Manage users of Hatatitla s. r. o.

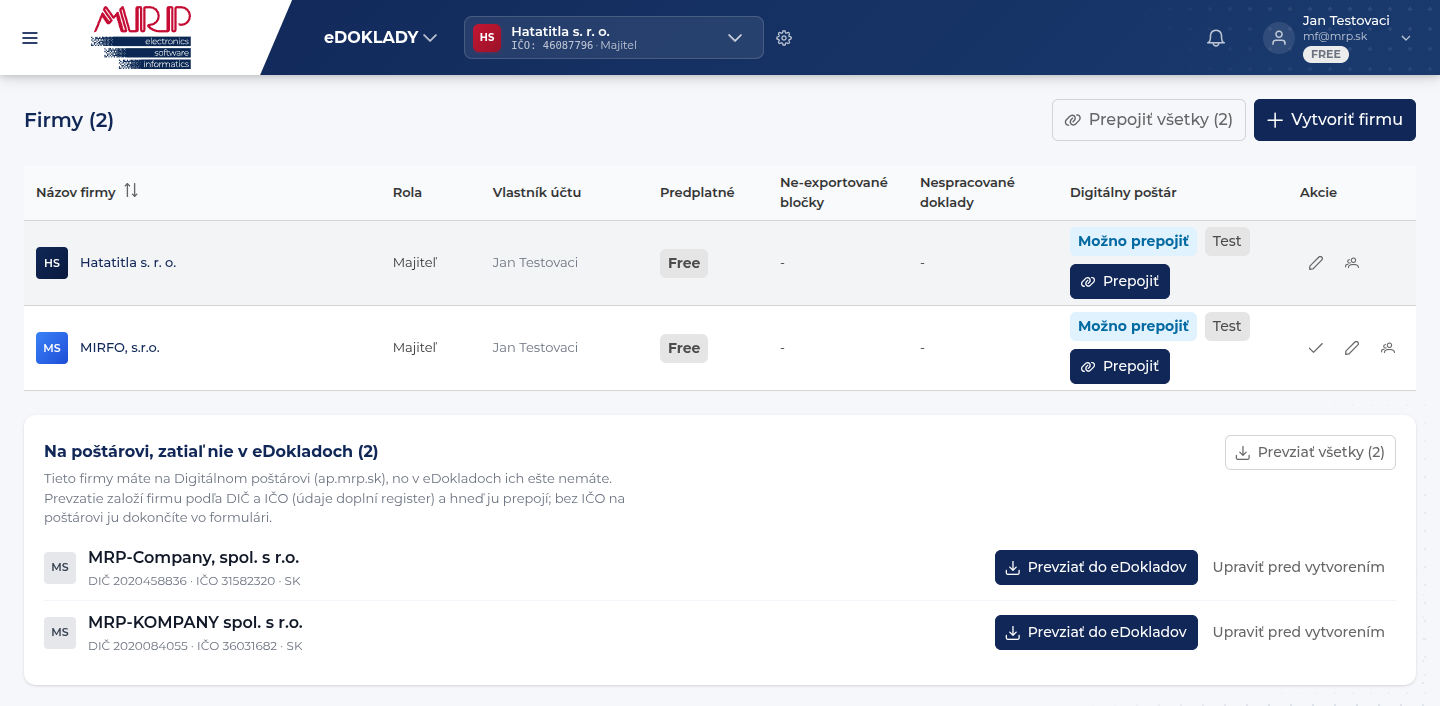pos(1352,263)
